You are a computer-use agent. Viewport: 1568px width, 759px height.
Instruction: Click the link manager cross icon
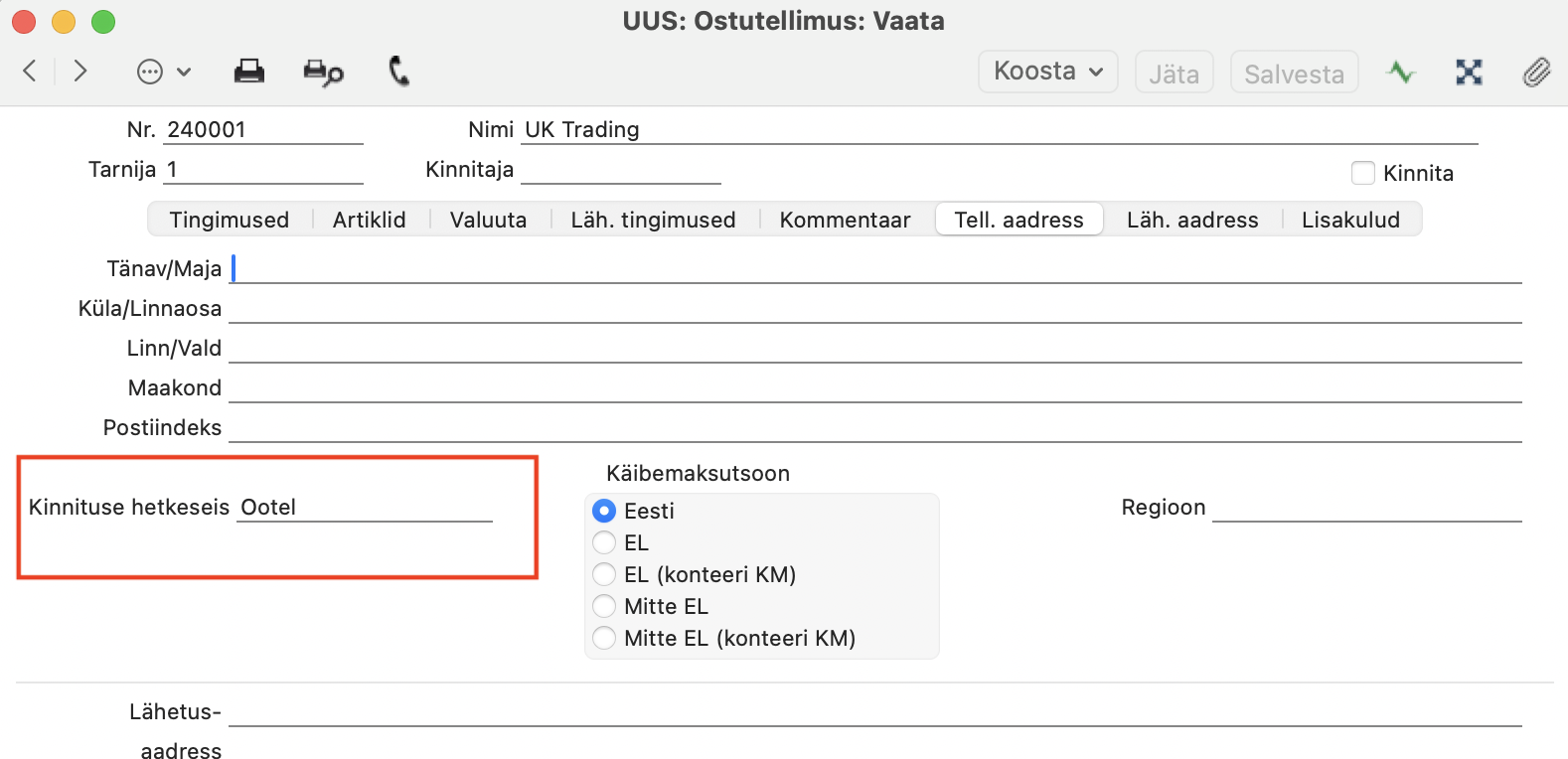(x=1469, y=72)
